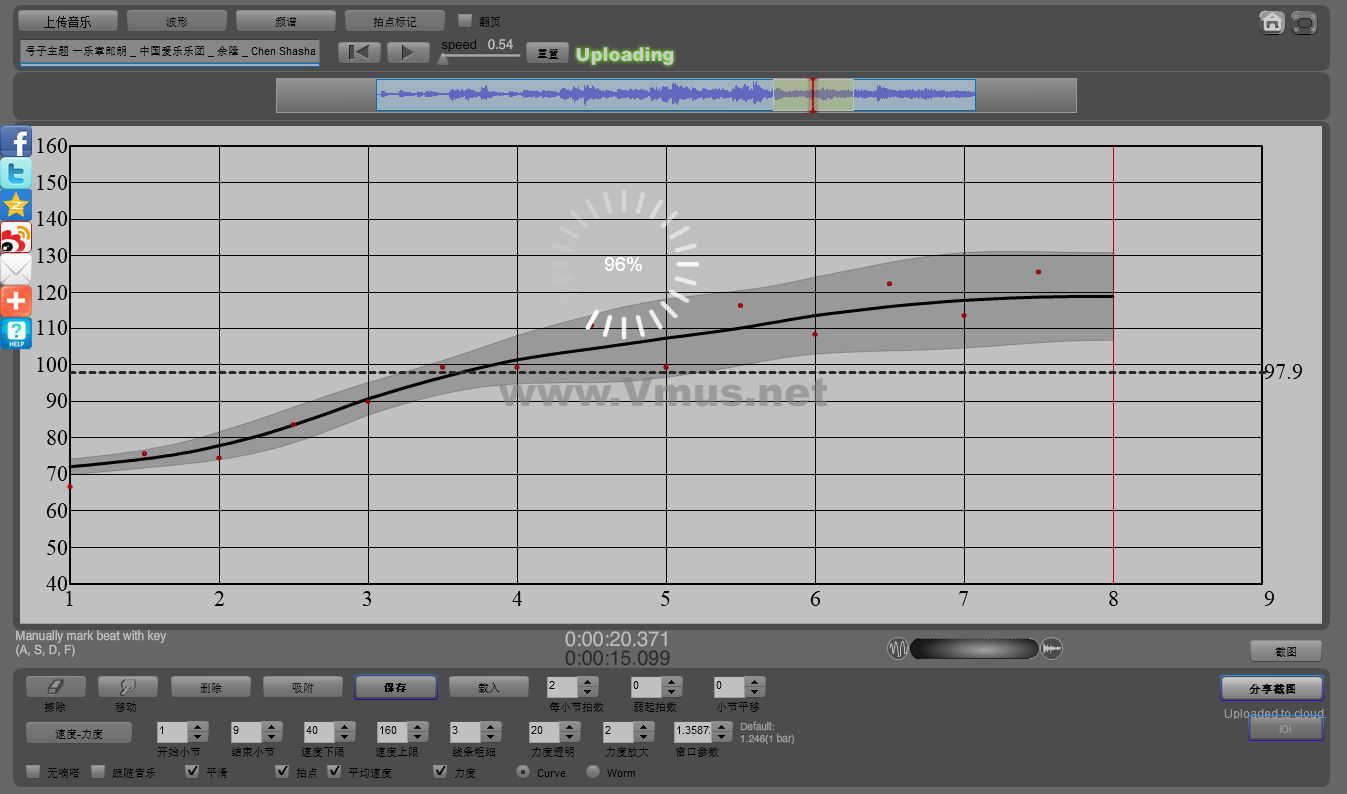This screenshot has height=794, width=1347.
Task: Open the email envelope share icon
Action: point(16,270)
